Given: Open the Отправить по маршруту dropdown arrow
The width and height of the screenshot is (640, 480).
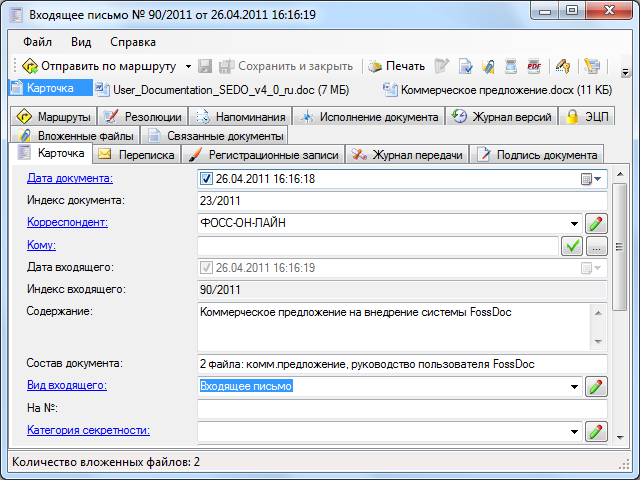Looking at the screenshot, I should 188,66.
